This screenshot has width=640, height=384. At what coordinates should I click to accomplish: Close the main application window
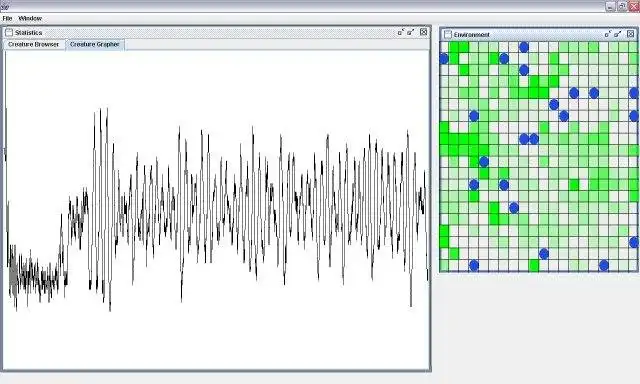tap(634, 6)
